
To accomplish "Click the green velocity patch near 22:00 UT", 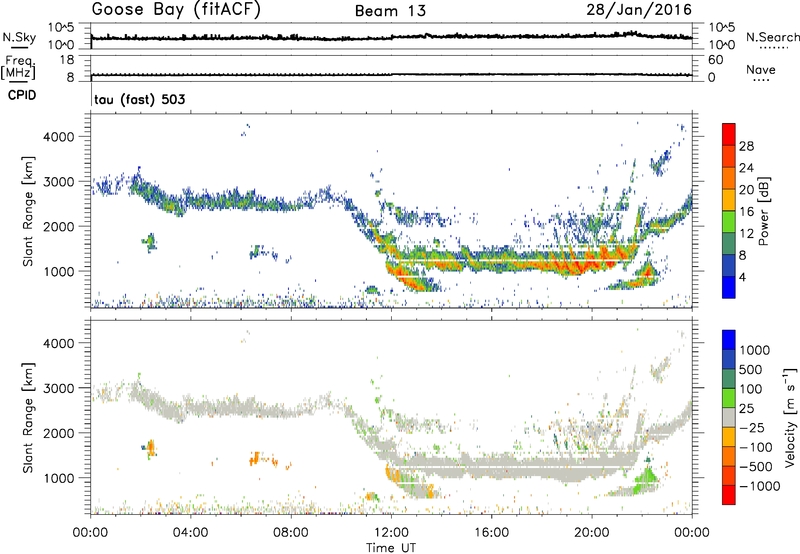I will [x=647, y=478].
